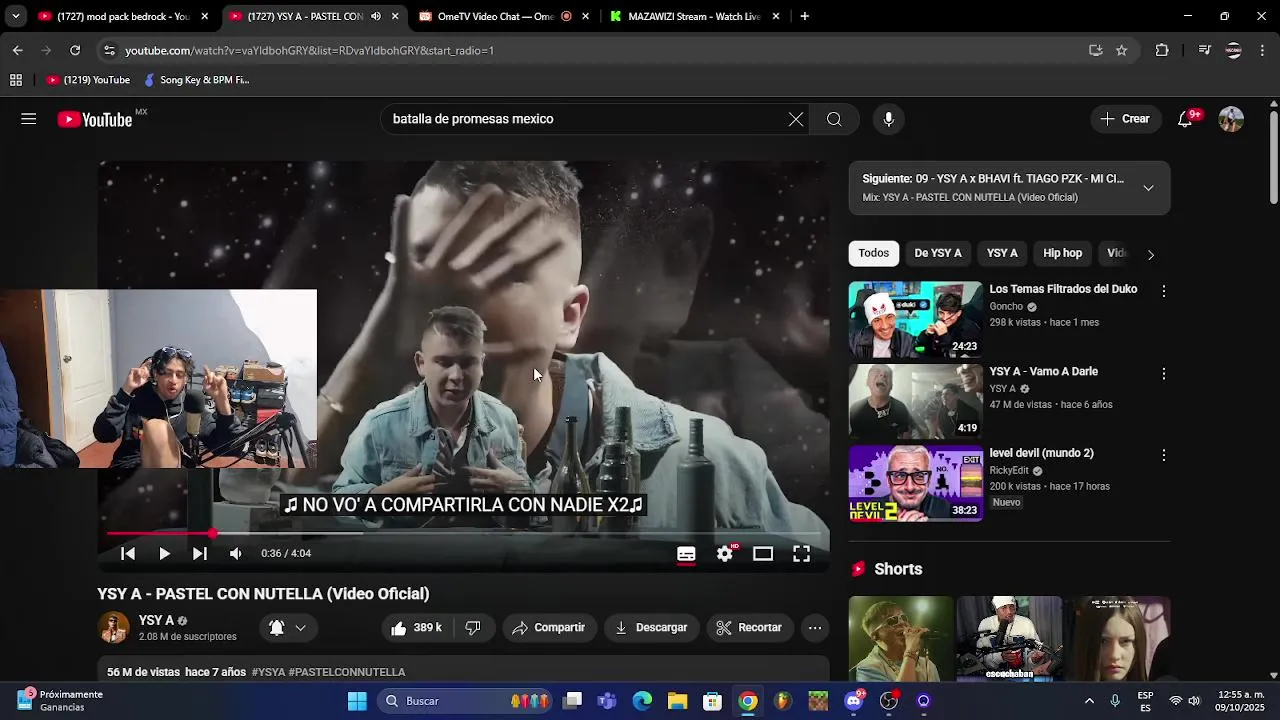1280x720 pixels.
Task: Seek along the red video progress bar
Action: pyautogui.click(x=463, y=533)
